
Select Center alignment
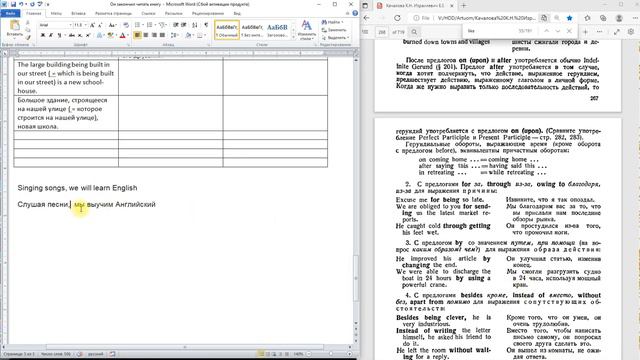(x=146, y=36)
